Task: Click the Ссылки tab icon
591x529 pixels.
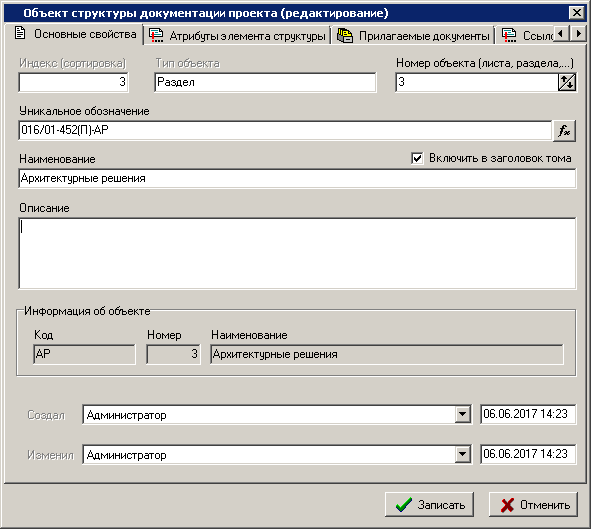Action: click(509, 35)
